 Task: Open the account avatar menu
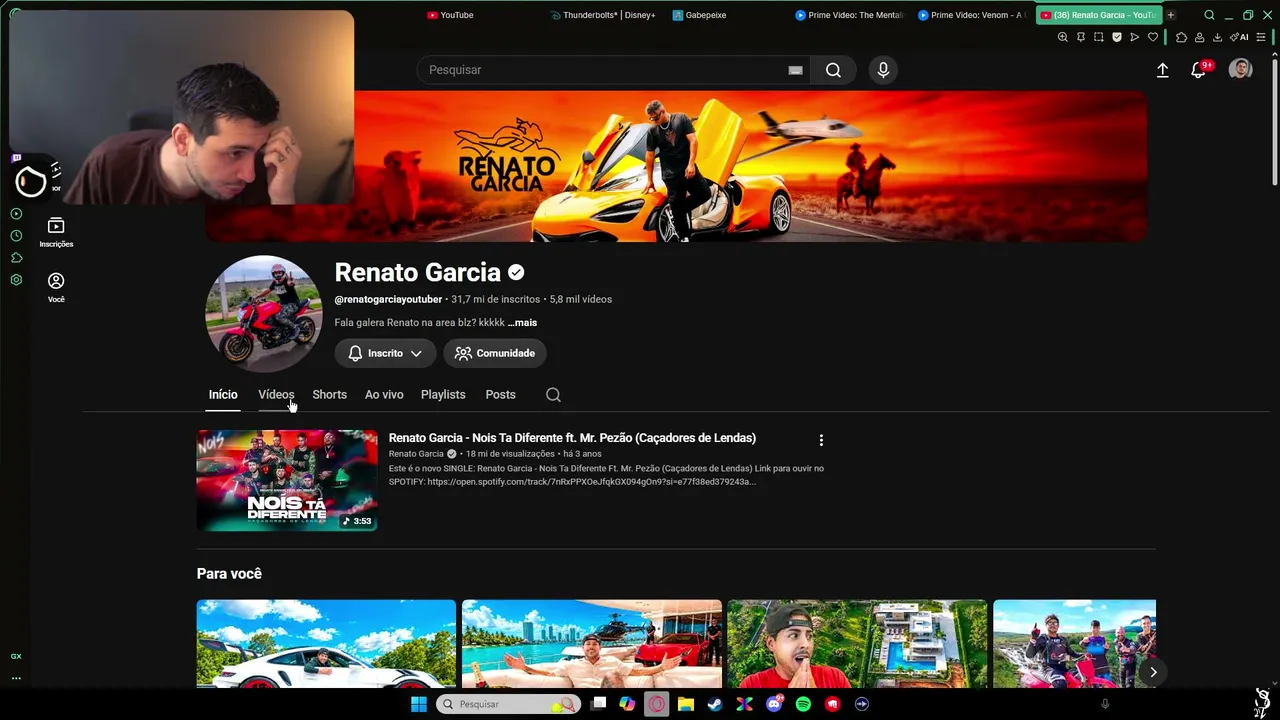point(1240,69)
